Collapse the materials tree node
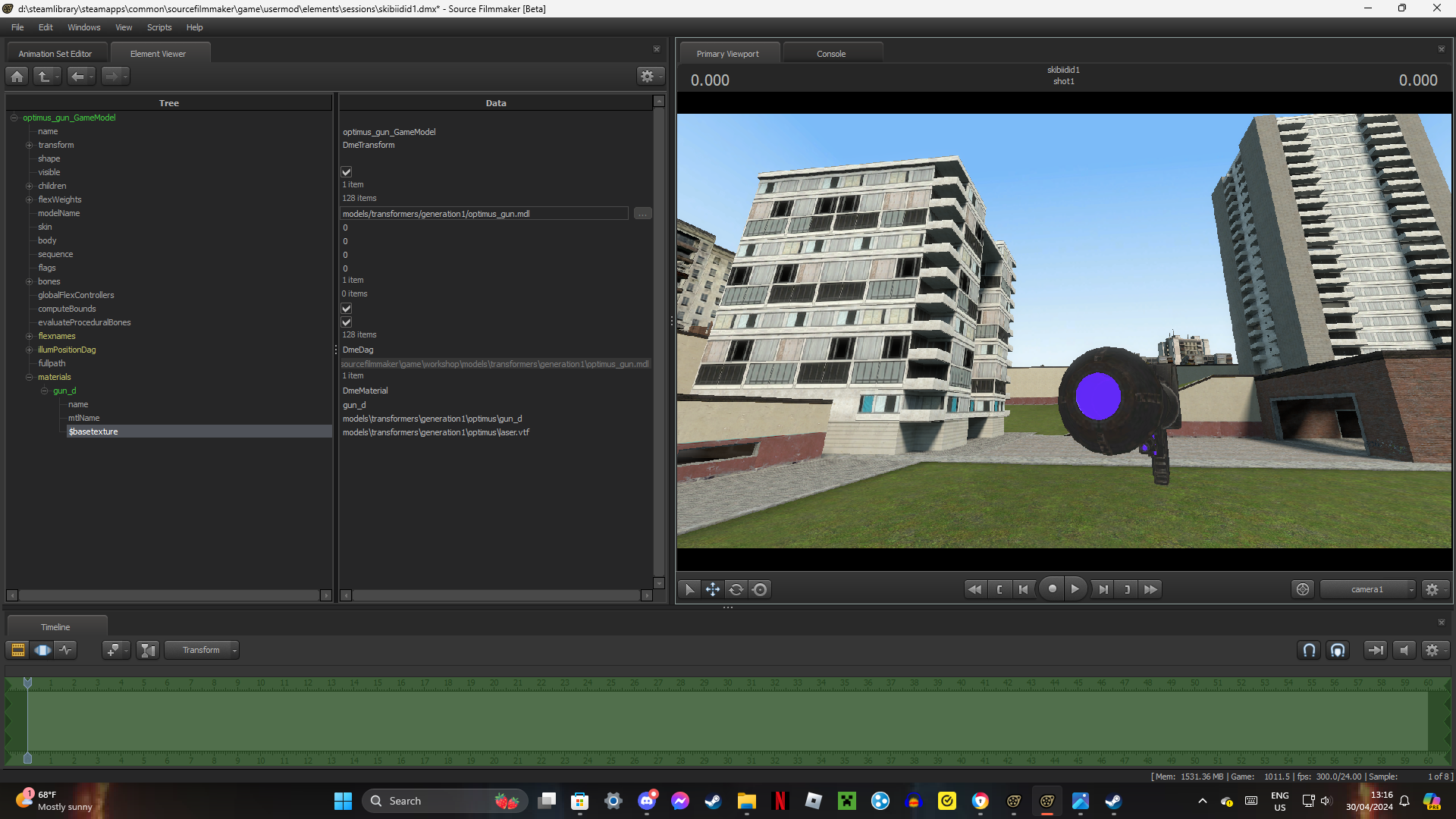The width and height of the screenshot is (1456, 819). point(30,377)
